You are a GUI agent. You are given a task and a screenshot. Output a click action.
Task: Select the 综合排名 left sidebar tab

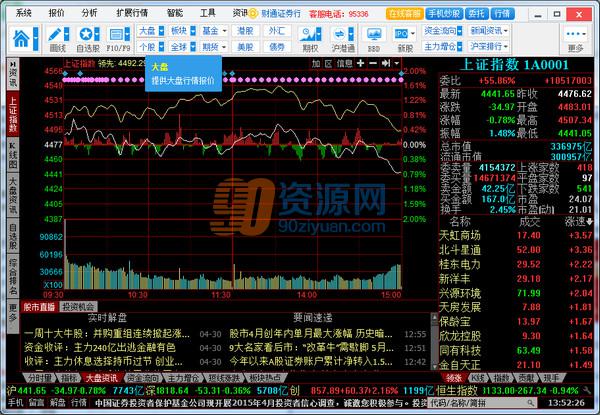tap(13, 277)
